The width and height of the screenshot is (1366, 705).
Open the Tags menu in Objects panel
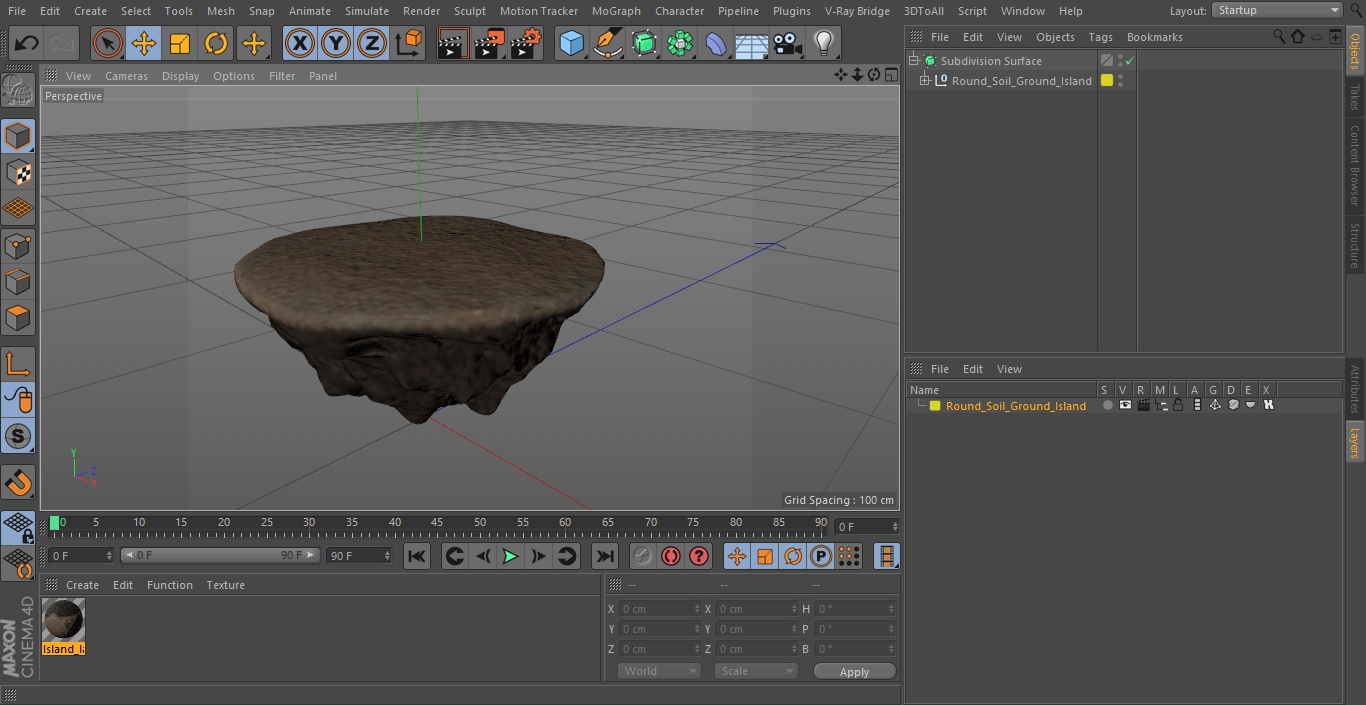[x=1100, y=37]
